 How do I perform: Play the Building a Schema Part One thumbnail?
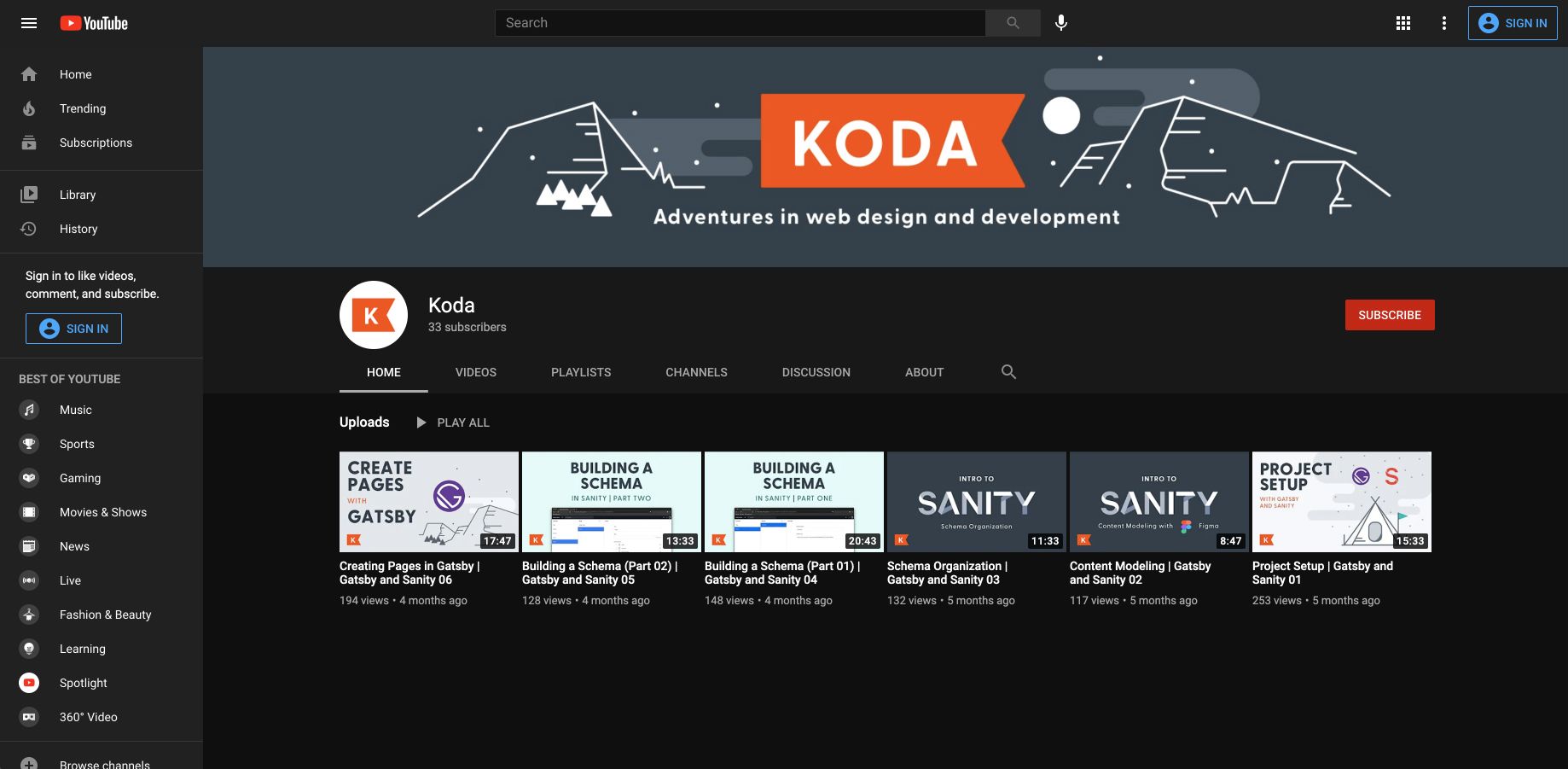point(794,502)
